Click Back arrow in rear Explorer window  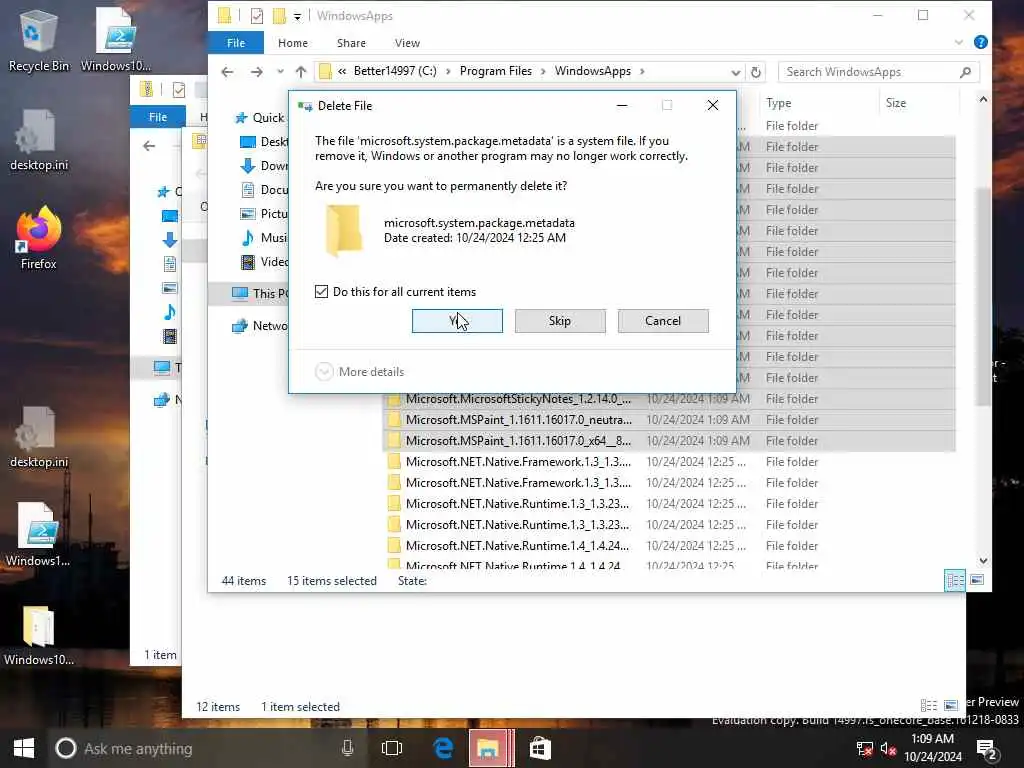pos(149,146)
